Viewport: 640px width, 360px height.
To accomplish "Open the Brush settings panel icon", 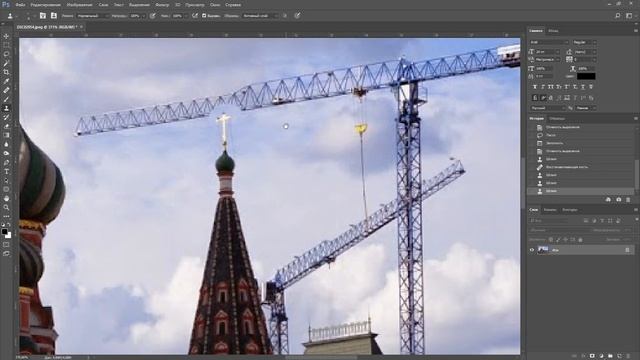I will click(x=43, y=16).
